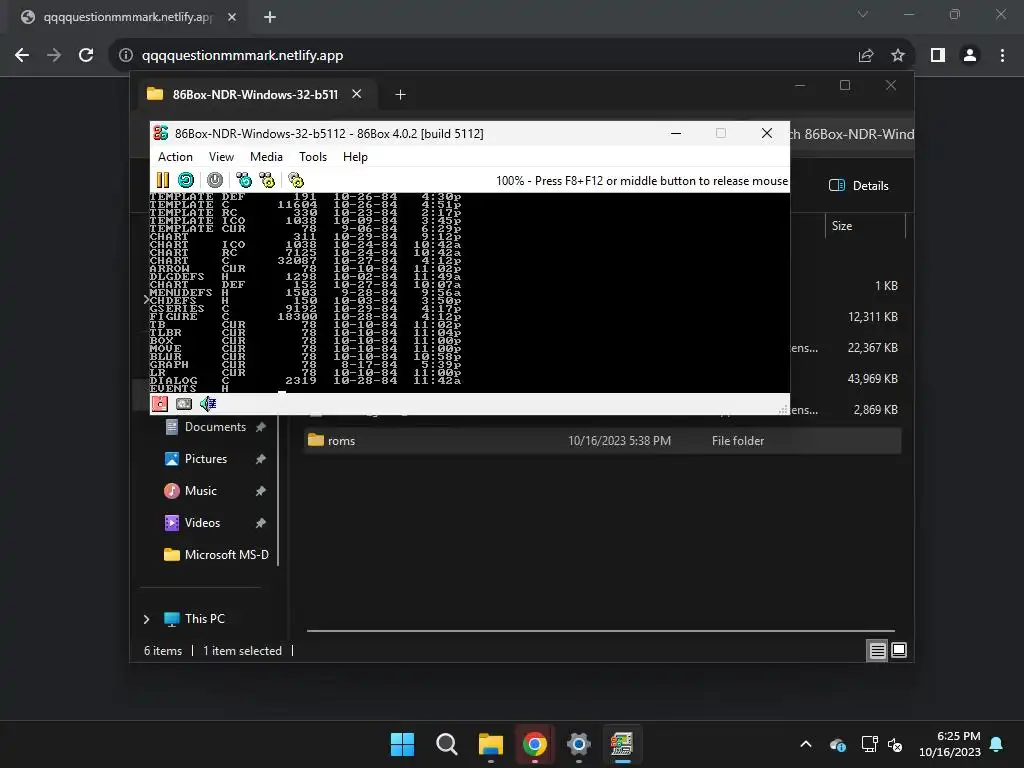Close the Chrome tab qqqquestionmmmark.netlify.app
Image resolution: width=1024 pixels, height=768 pixels.
[x=232, y=17]
